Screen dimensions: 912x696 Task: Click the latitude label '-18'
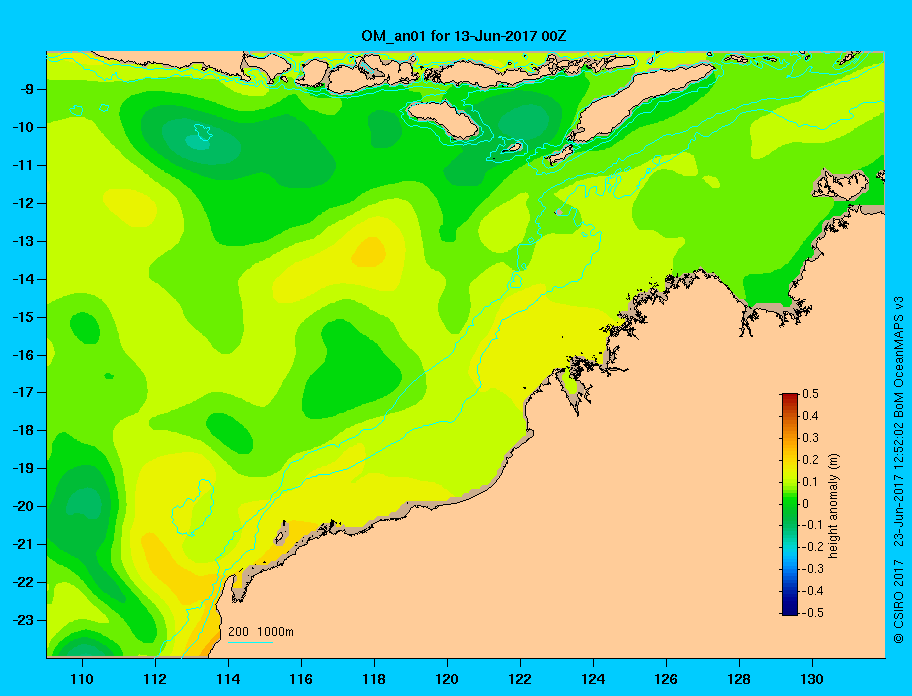point(21,431)
